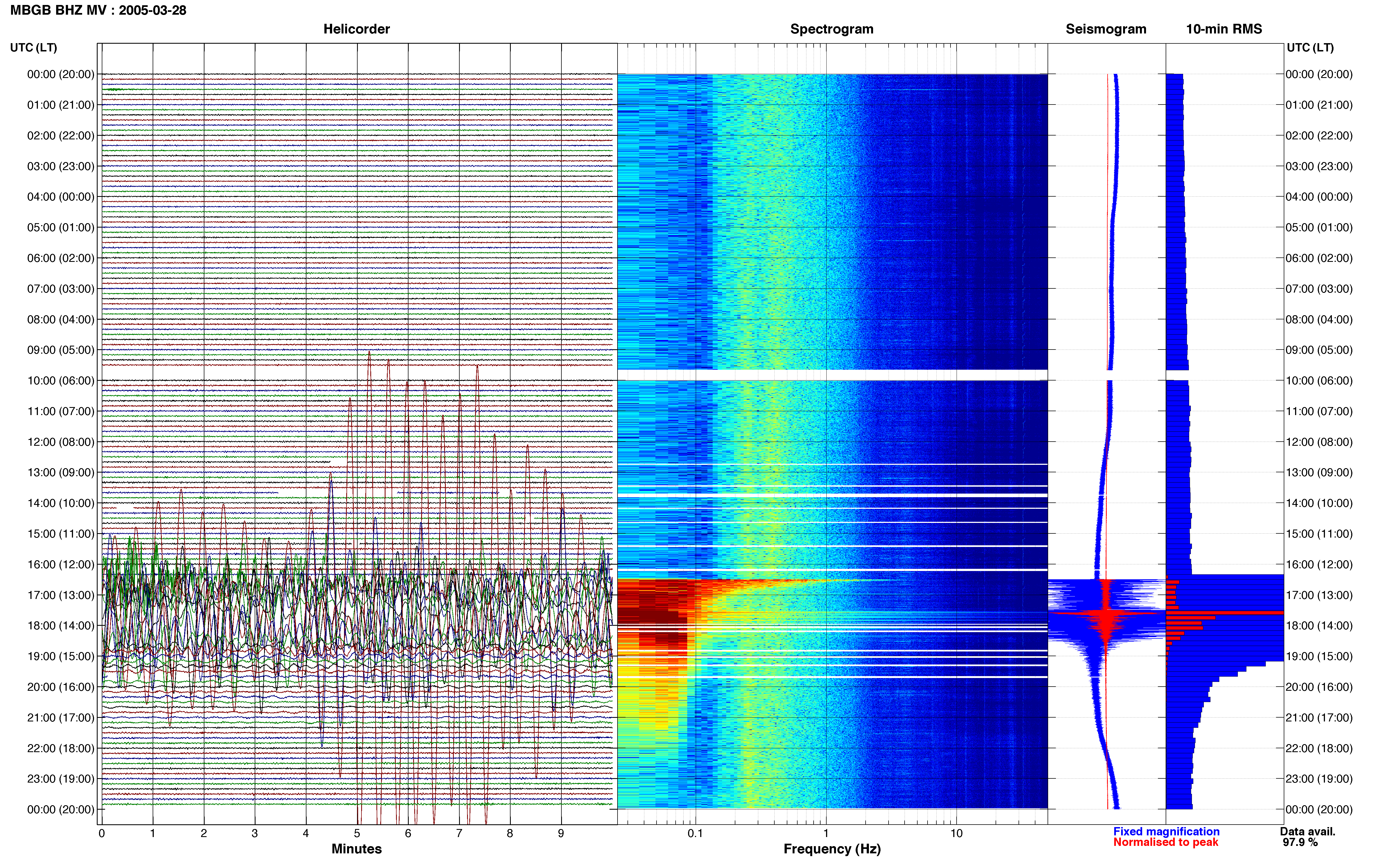Click the blue 'Fixed magnification' legend label
The image size is (1388, 868).
[1166, 832]
